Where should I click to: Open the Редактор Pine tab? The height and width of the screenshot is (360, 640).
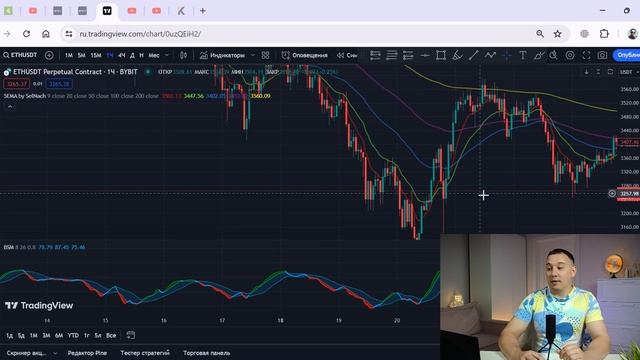click(87, 353)
